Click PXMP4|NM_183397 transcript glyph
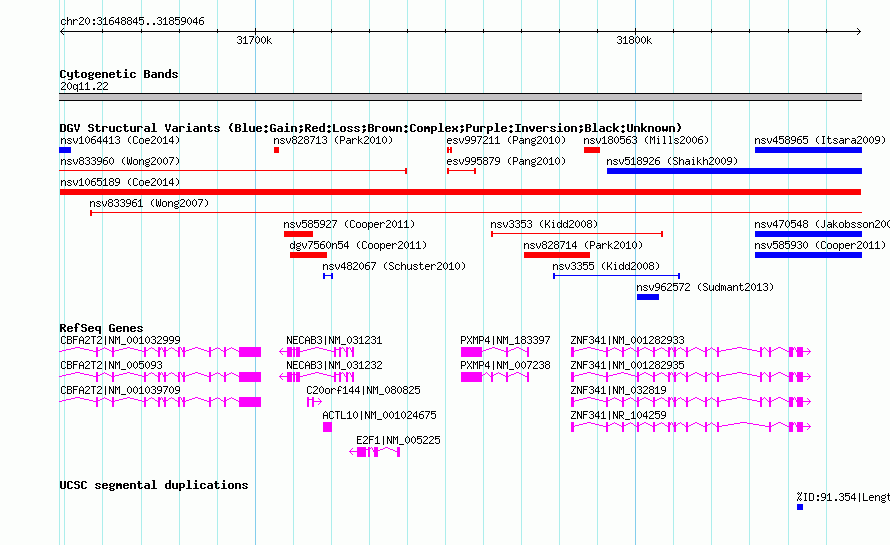The width and height of the screenshot is (890, 545). coord(495,352)
